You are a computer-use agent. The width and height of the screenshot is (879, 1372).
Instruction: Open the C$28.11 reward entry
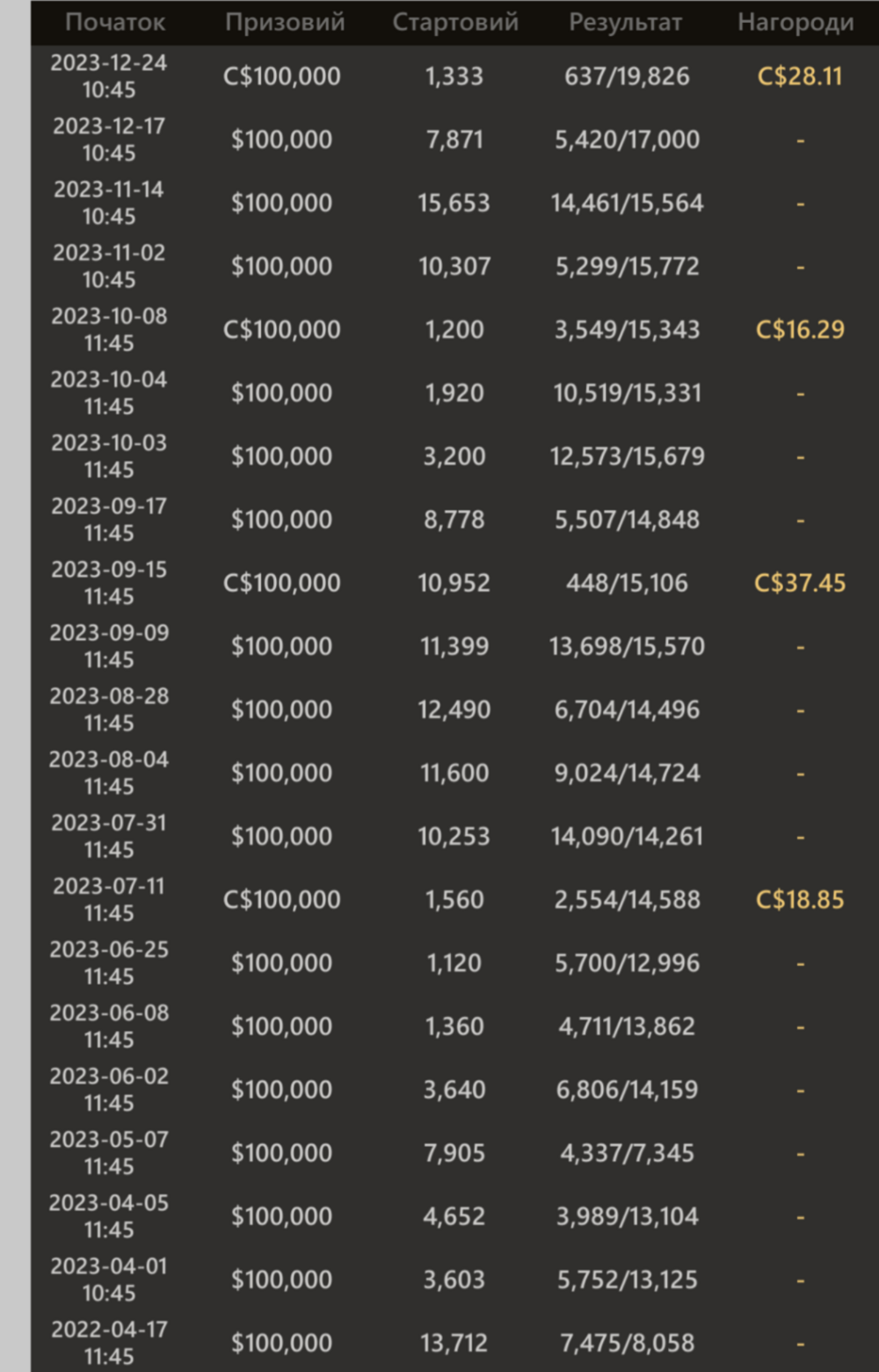(800, 76)
